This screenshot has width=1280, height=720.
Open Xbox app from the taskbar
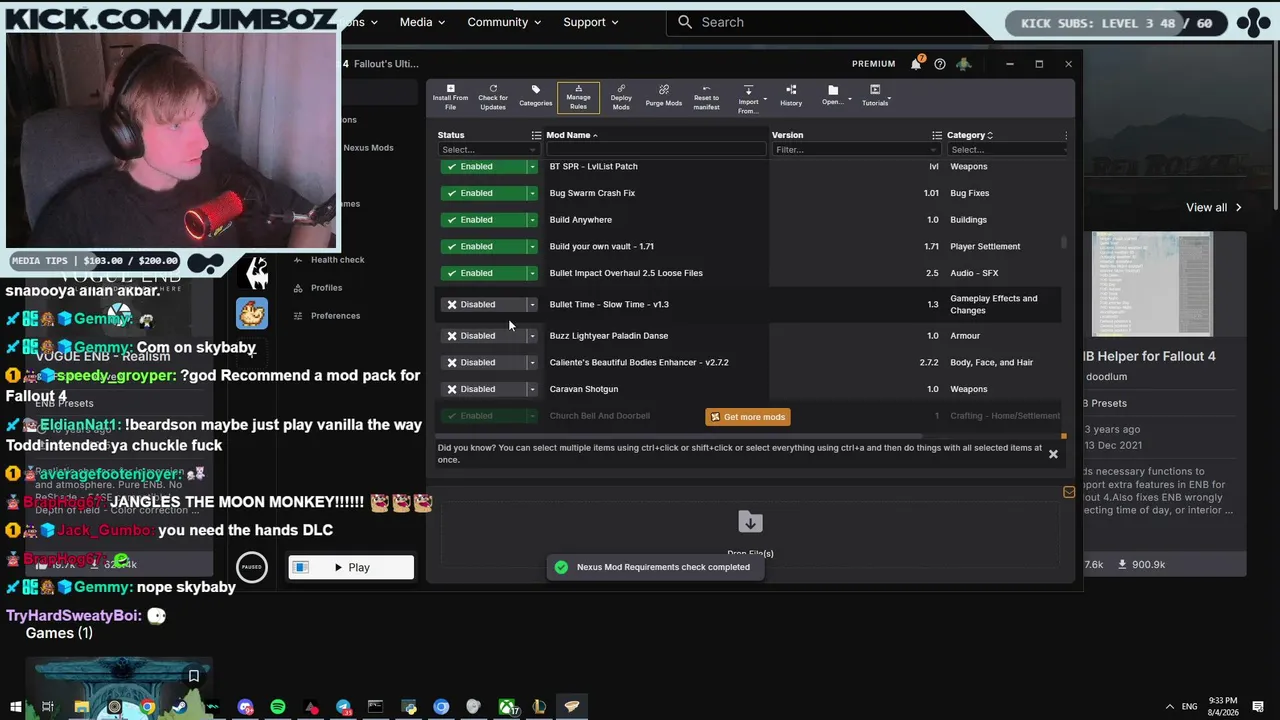pos(507,707)
